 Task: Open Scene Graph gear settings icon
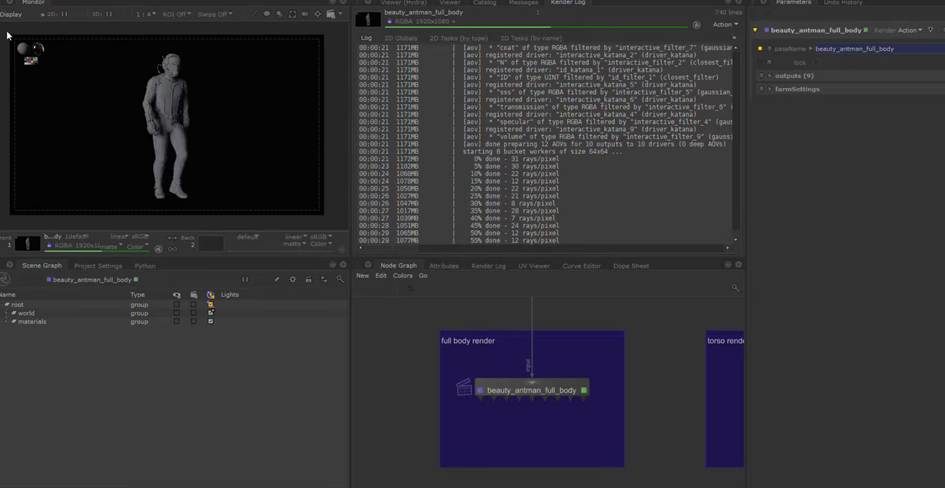[292, 280]
